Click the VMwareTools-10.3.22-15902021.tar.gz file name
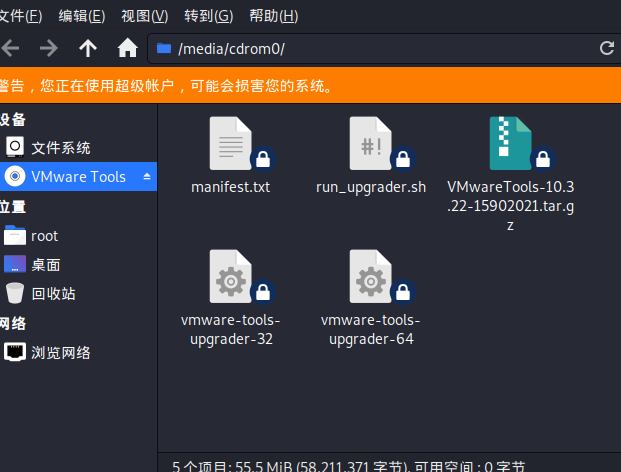Screen dimensions: 621x472 pyautogui.click(x=511, y=206)
